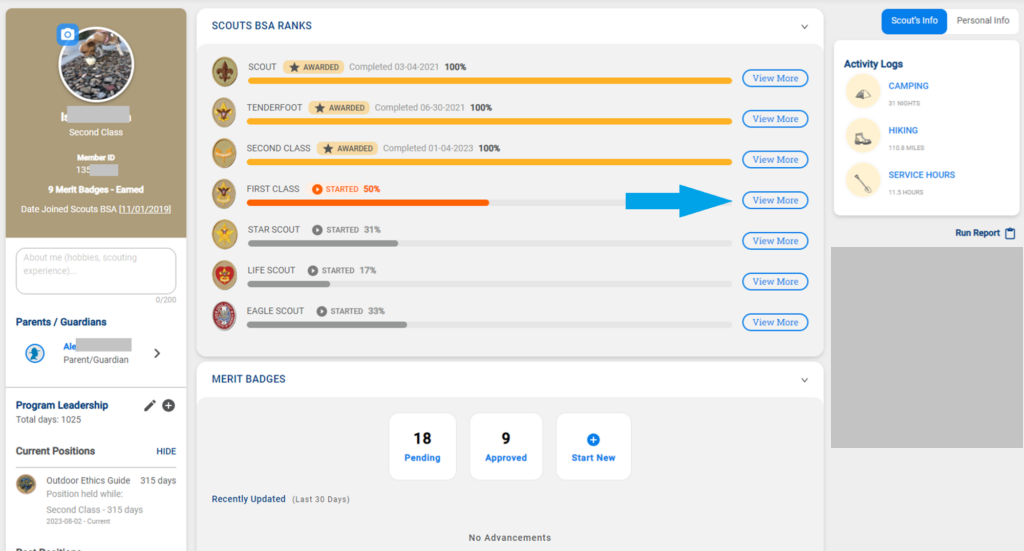This screenshot has width=1024, height=551.
Task: Click the Tenderfoot rank badge icon
Action: [x=224, y=112]
